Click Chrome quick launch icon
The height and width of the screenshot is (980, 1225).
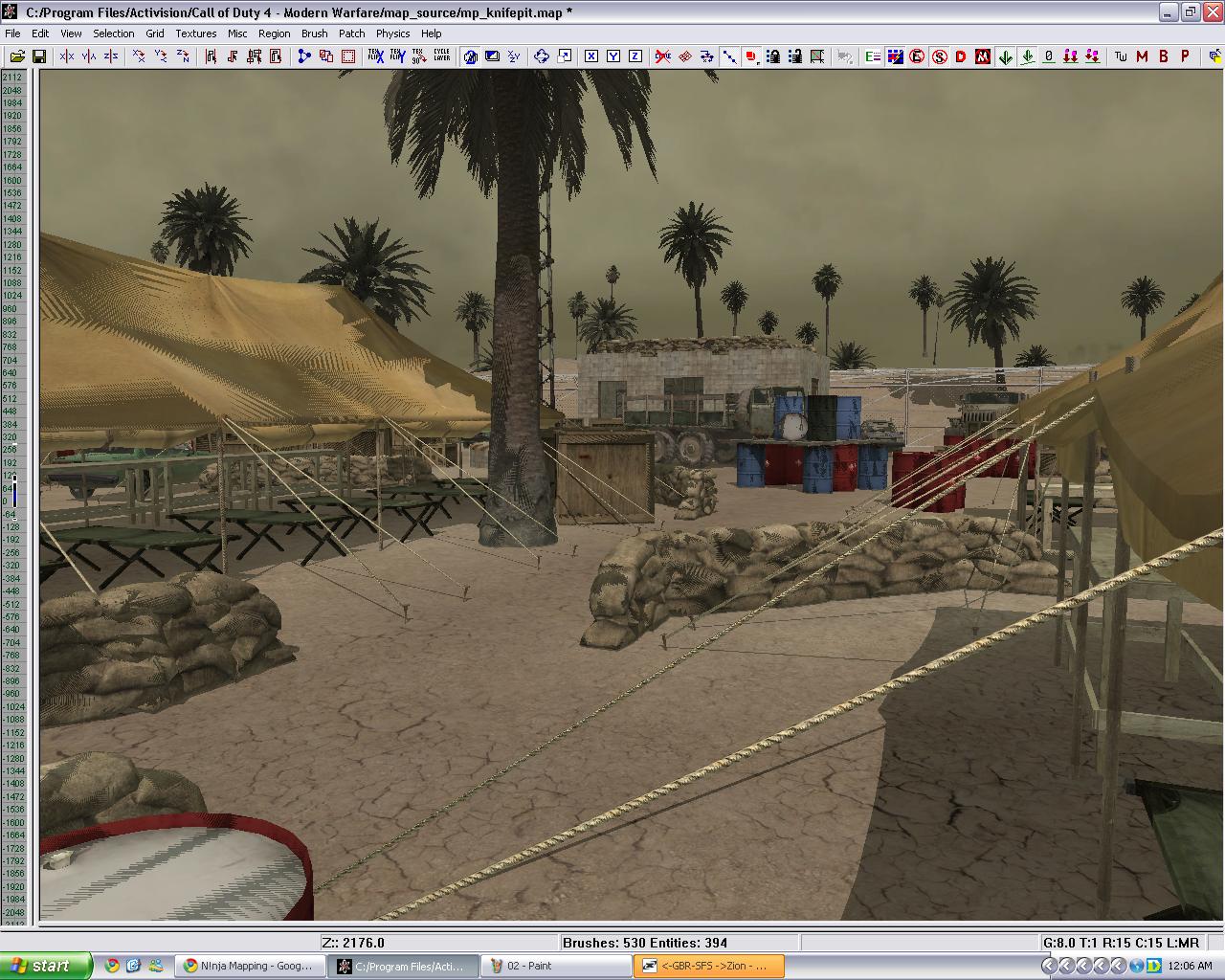(x=112, y=966)
